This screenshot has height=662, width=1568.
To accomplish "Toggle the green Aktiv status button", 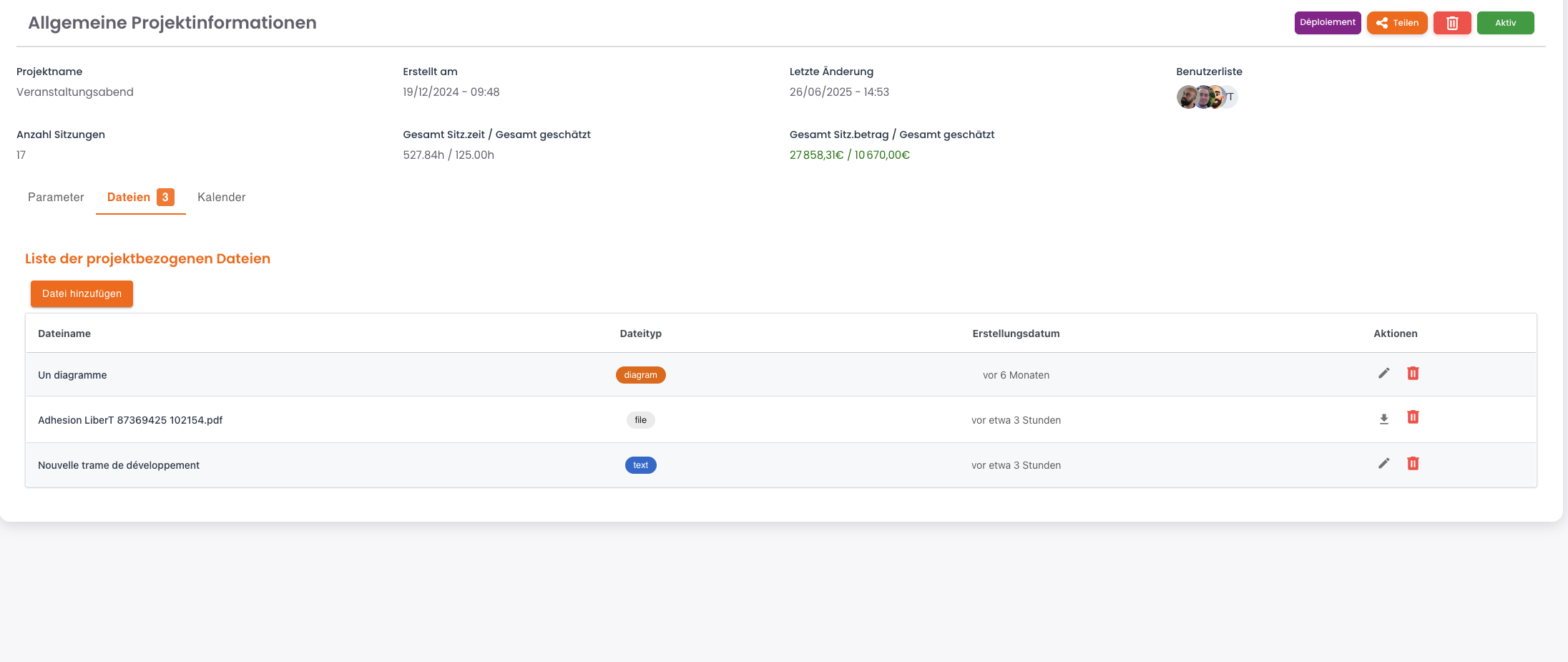I will click(x=1505, y=23).
